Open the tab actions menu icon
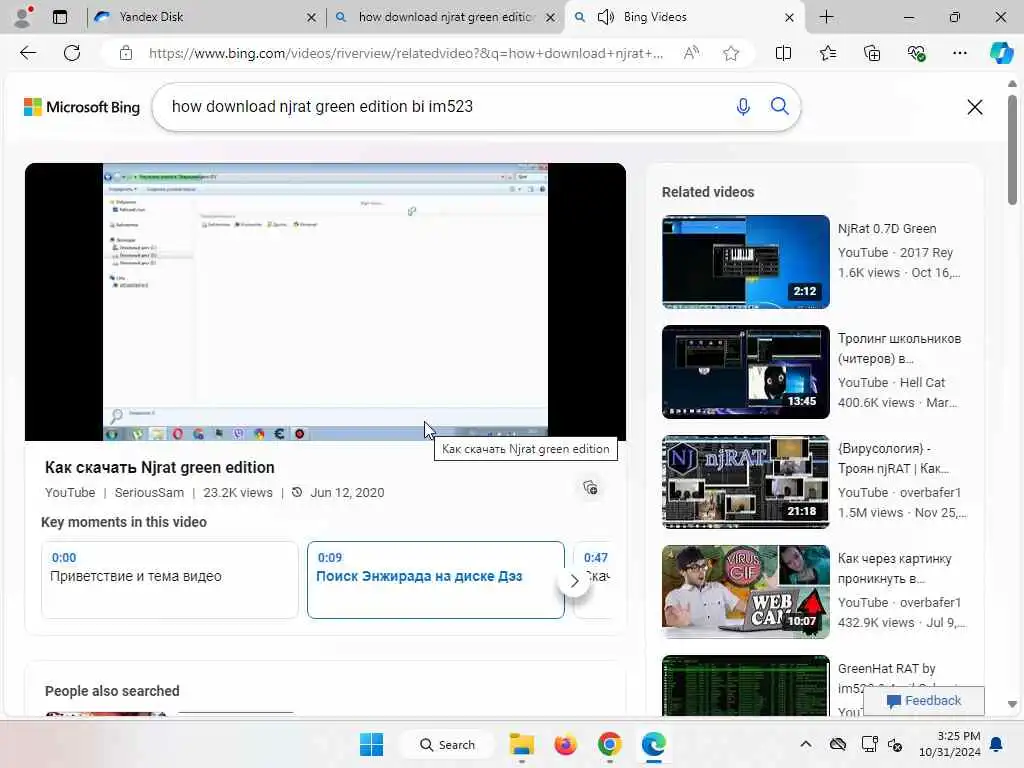Image resolution: width=1024 pixels, height=768 pixels. click(59, 17)
